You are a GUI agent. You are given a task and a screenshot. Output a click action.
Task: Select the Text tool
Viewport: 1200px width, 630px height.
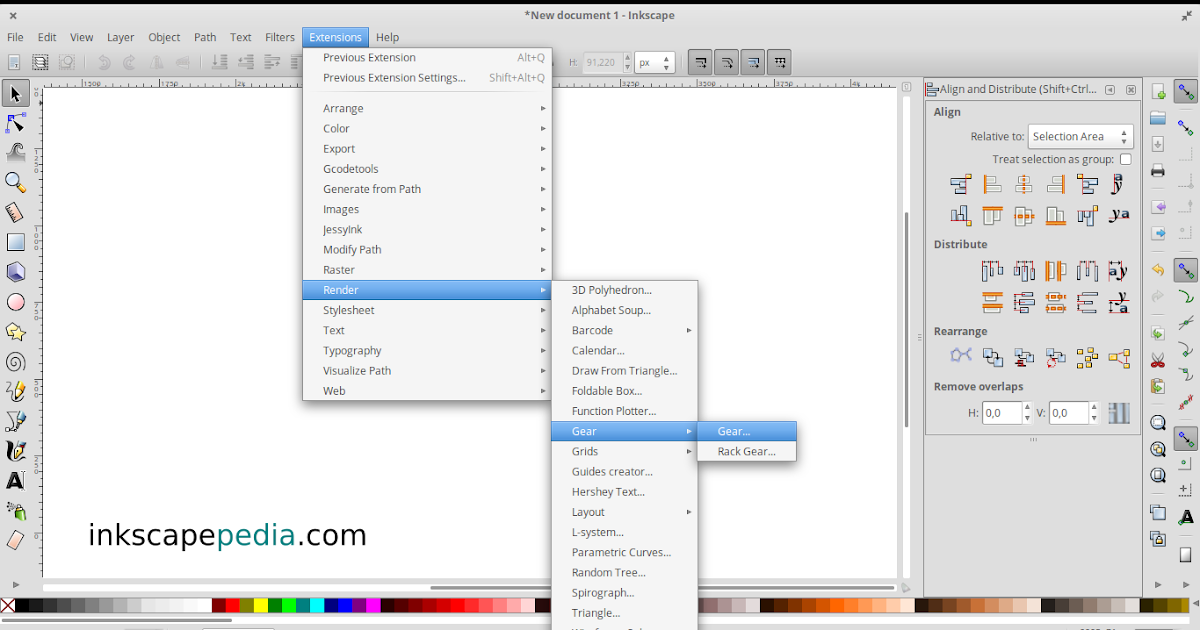point(15,481)
